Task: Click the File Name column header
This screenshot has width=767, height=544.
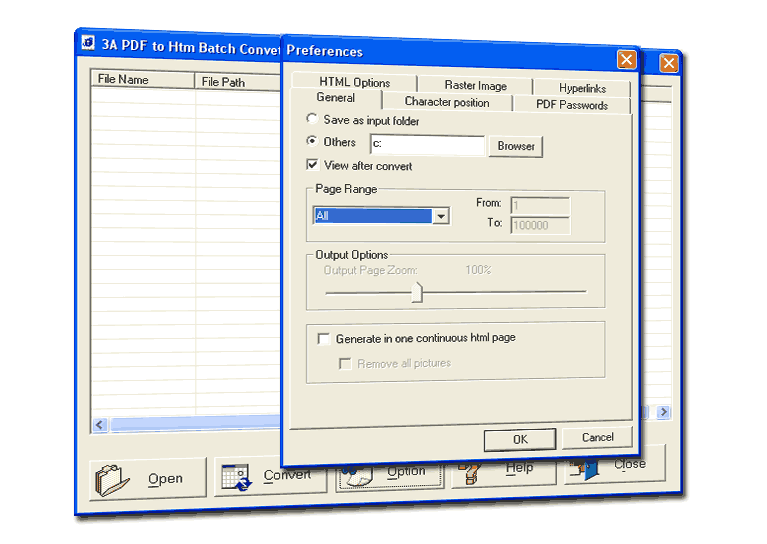Action: click(142, 79)
